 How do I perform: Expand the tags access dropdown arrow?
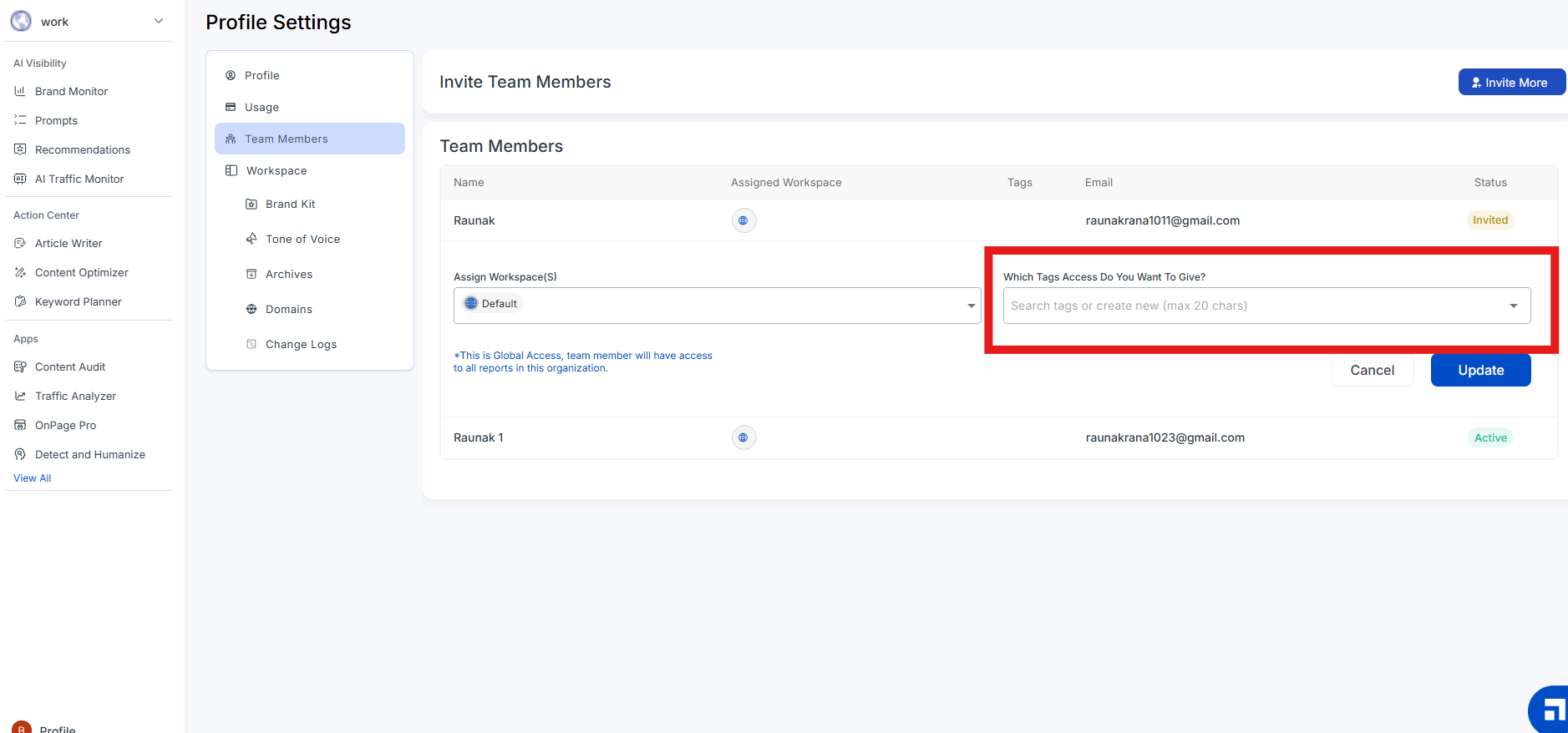(x=1513, y=306)
